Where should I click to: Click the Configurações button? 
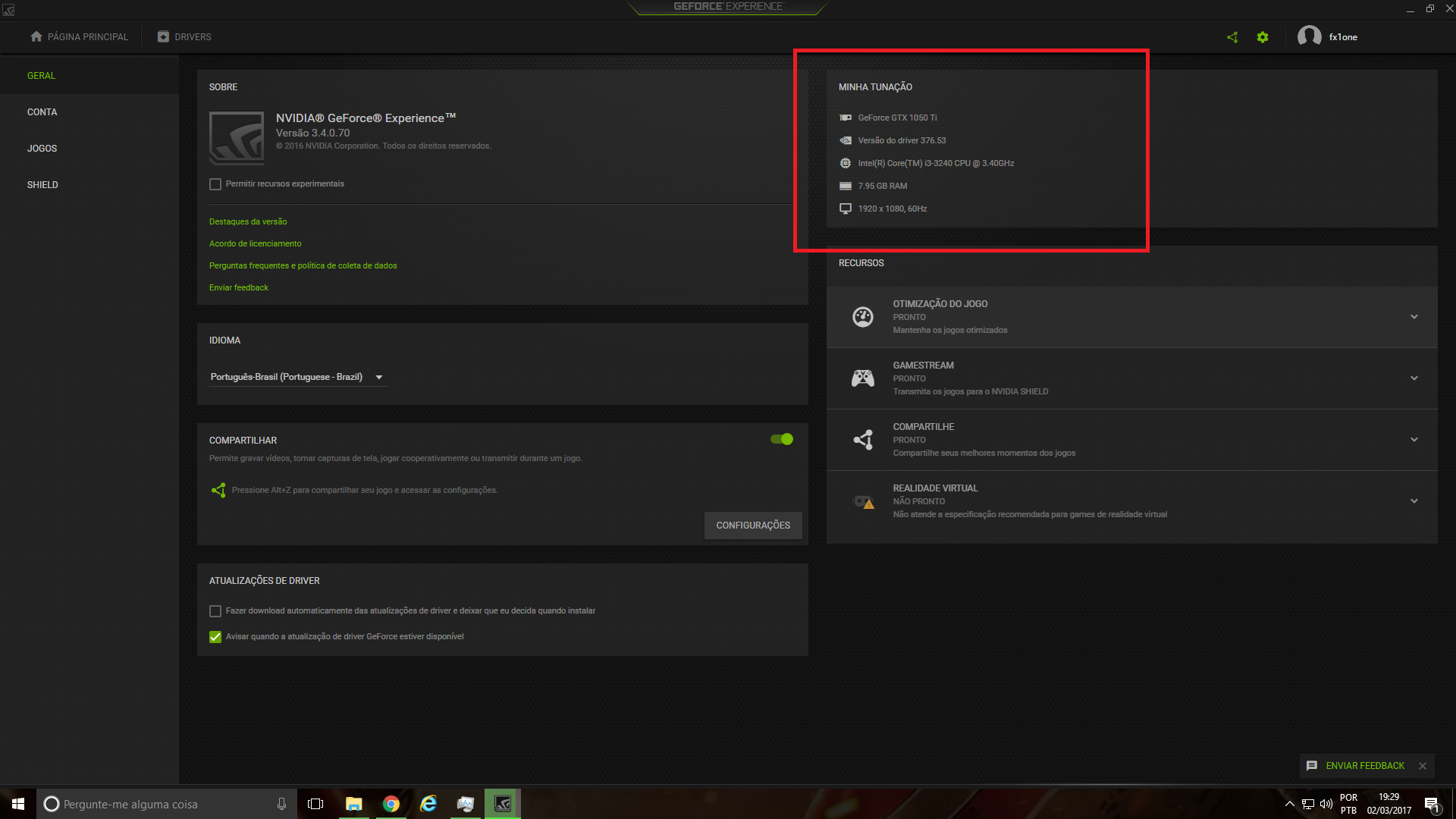[x=753, y=526]
